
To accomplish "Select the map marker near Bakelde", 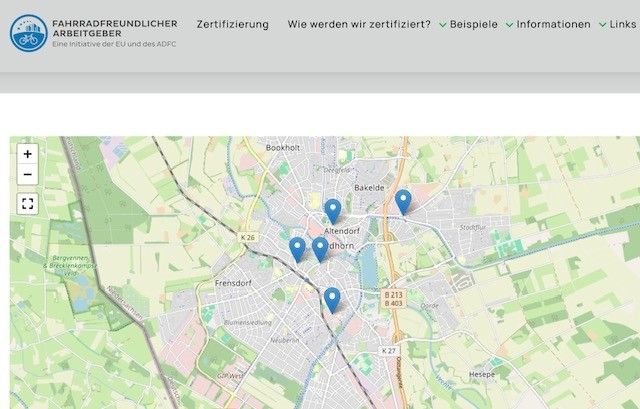I will tap(403, 202).
